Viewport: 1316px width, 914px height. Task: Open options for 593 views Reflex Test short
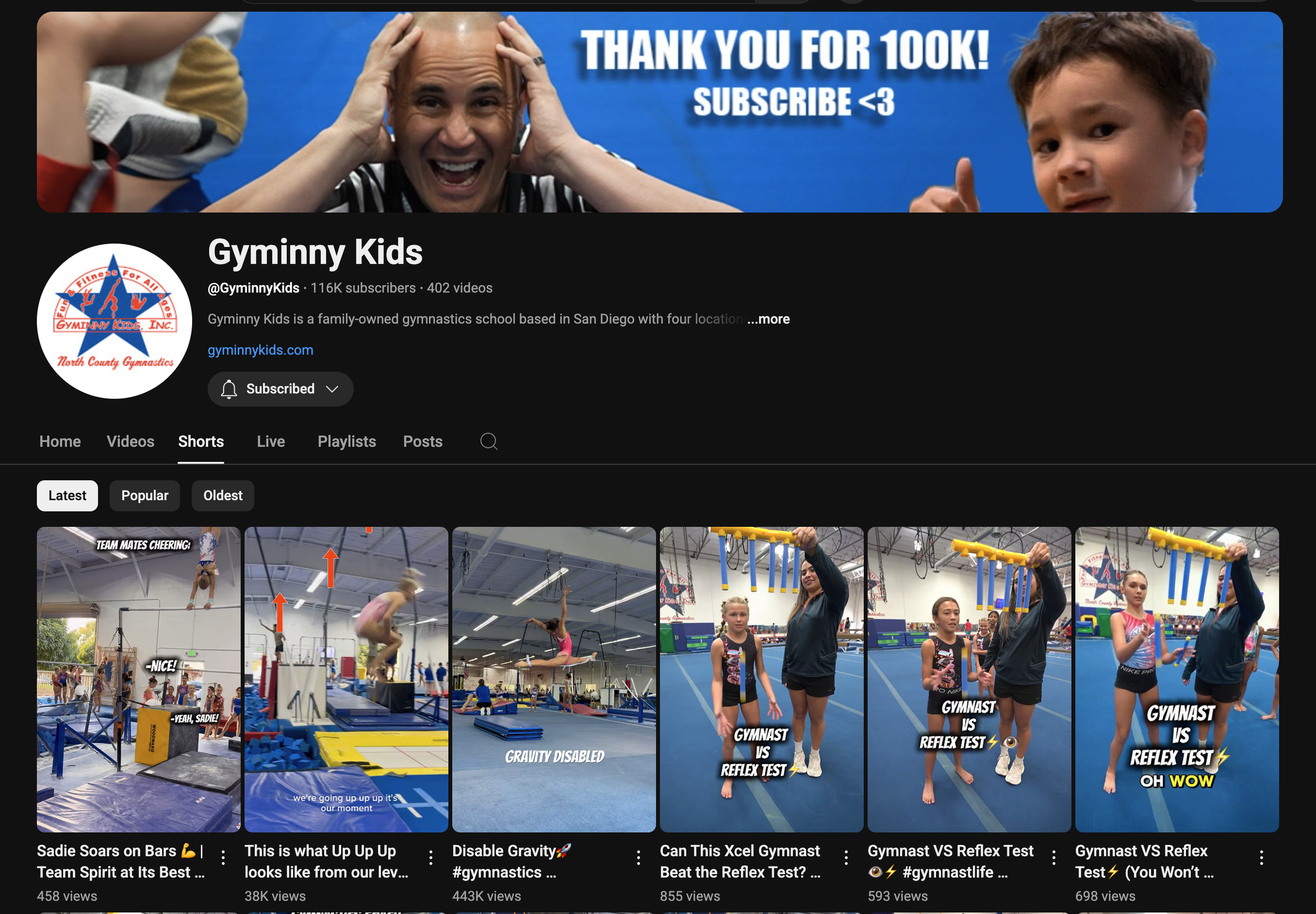point(1054,857)
